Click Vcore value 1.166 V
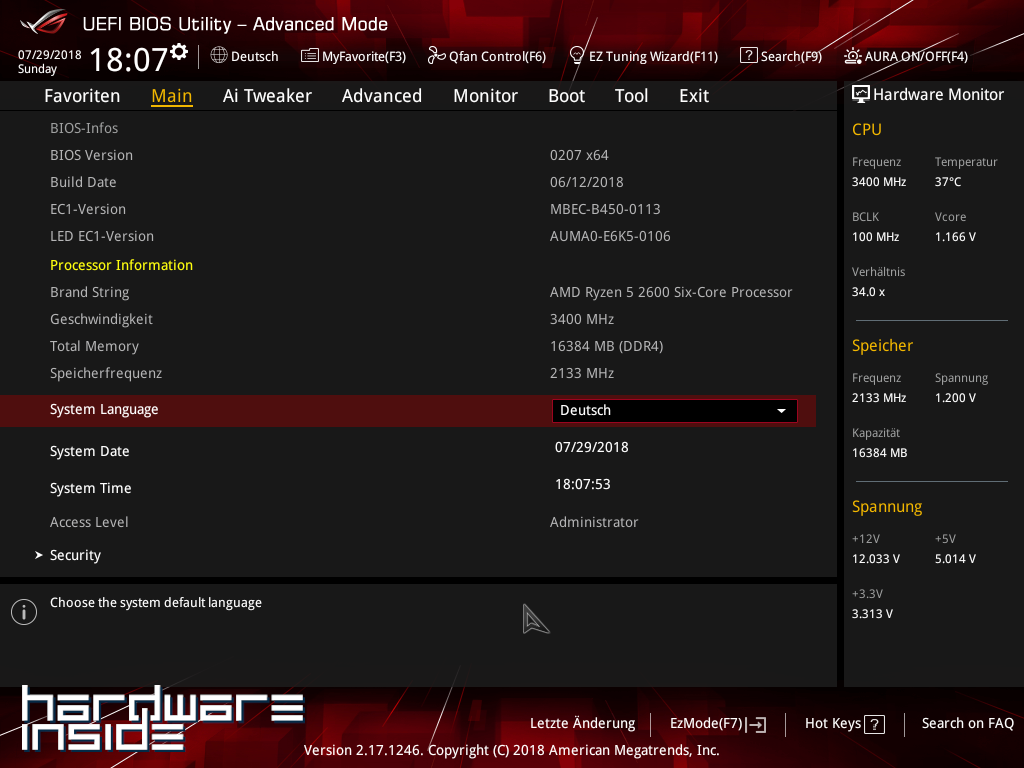 pyautogui.click(x=955, y=237)
